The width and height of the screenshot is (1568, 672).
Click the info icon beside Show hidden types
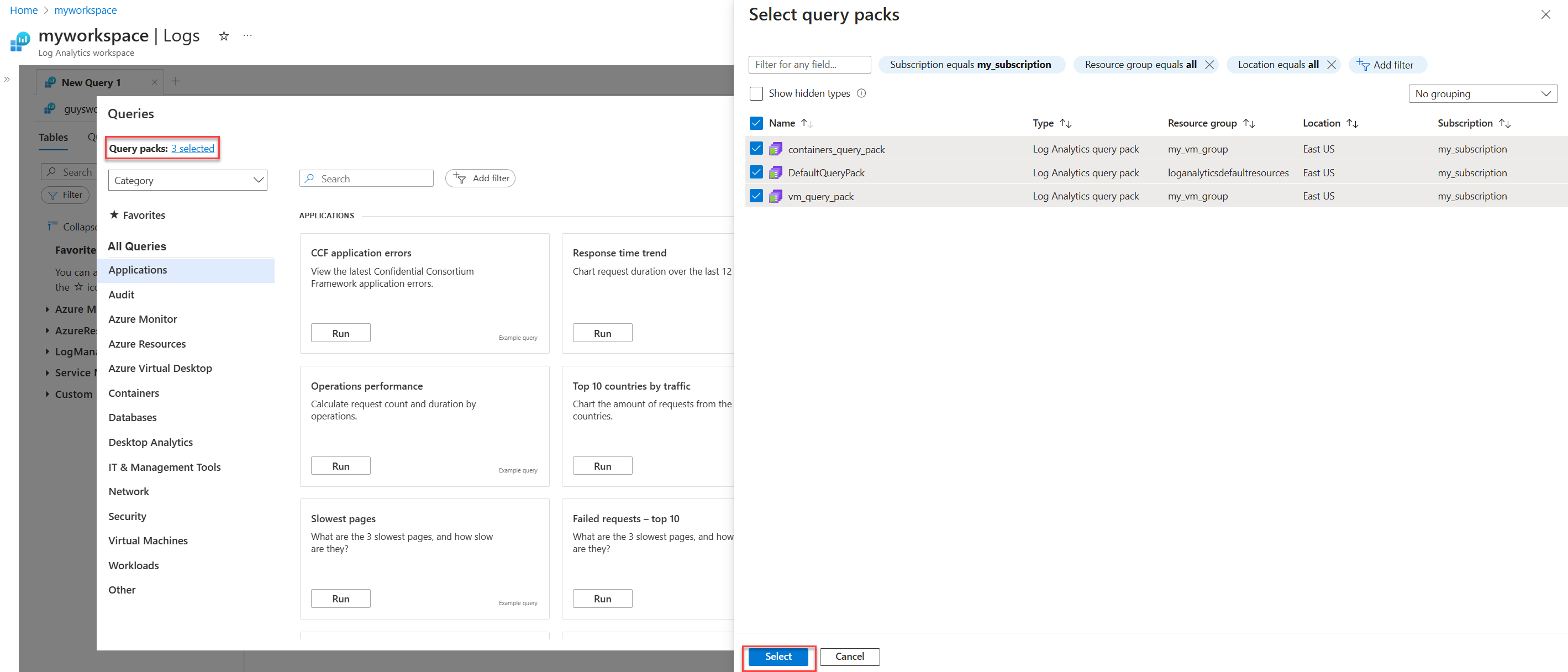point(862,93)
